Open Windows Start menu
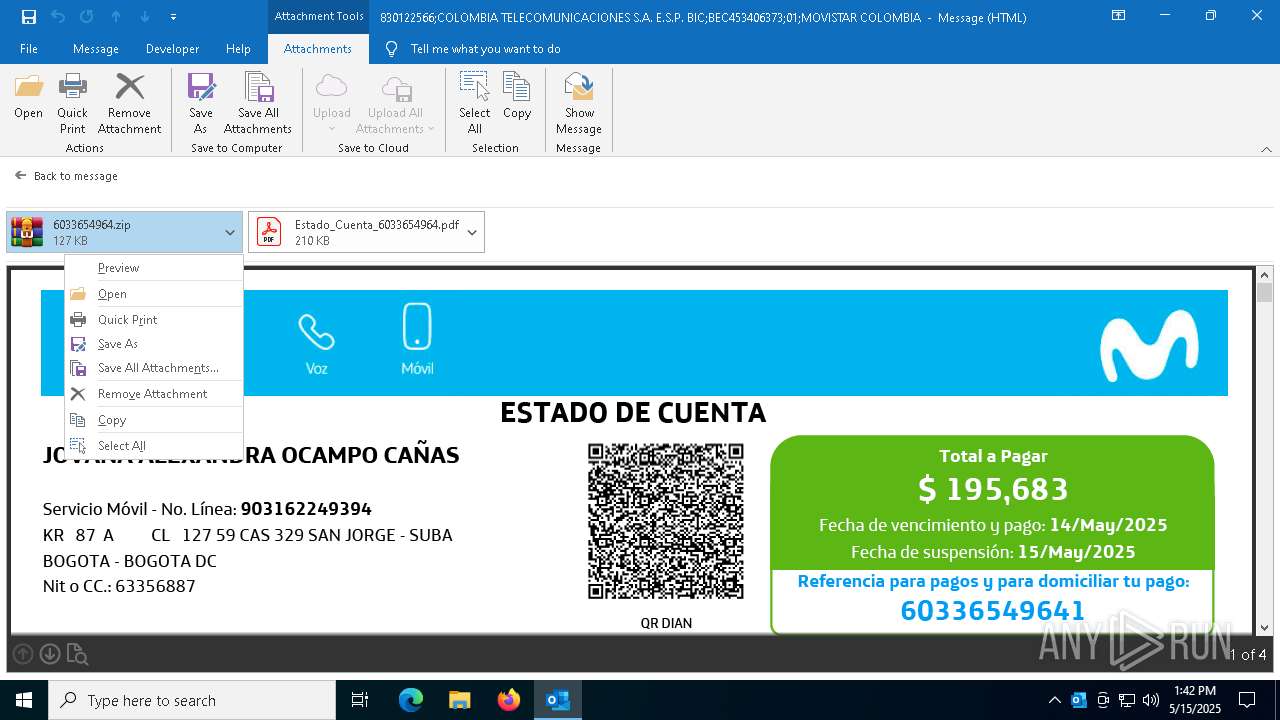 coord(24,700)
